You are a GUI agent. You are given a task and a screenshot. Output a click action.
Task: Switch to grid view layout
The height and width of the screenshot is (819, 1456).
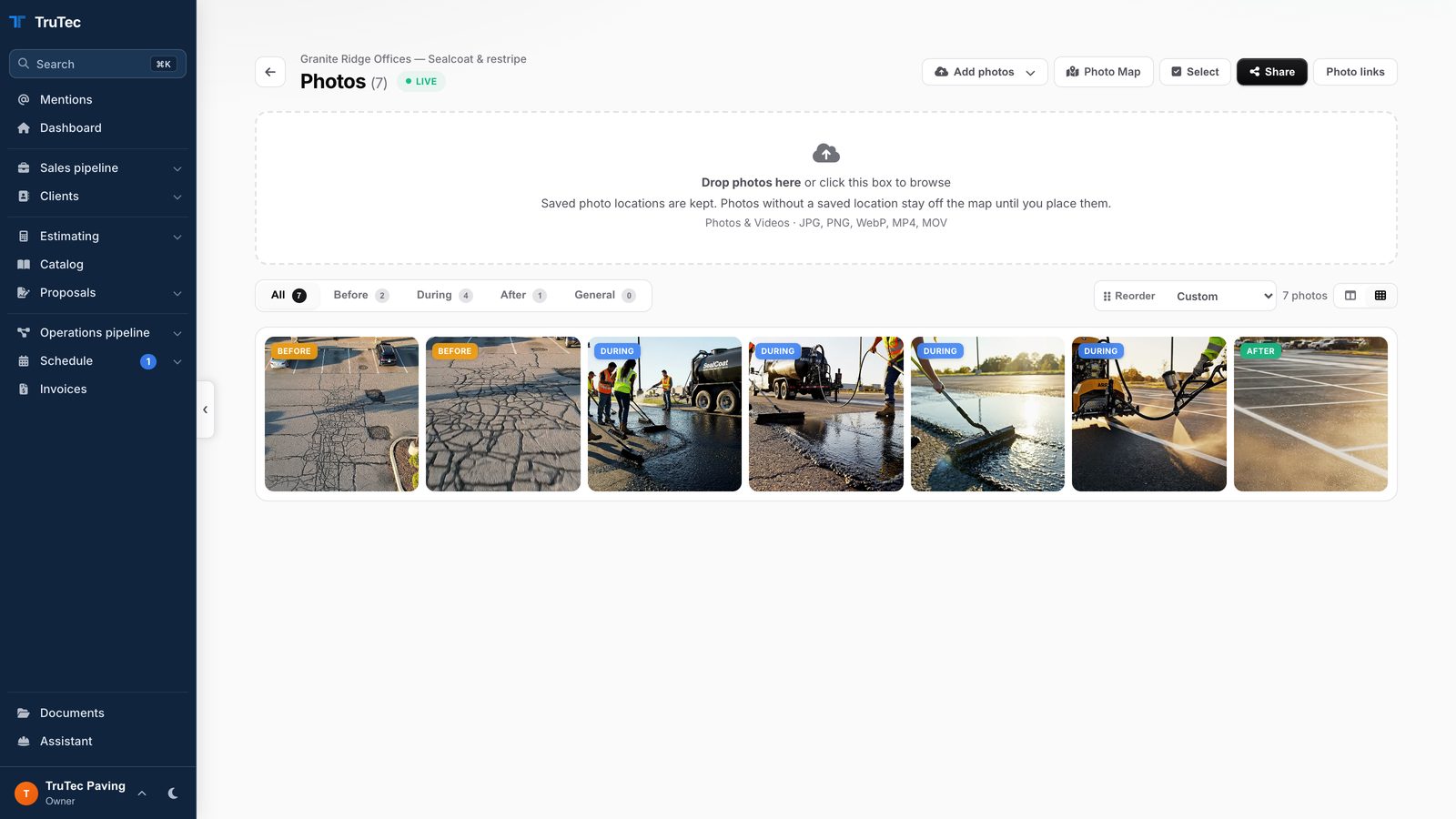pyautogui.click(x=1380, y=296)
